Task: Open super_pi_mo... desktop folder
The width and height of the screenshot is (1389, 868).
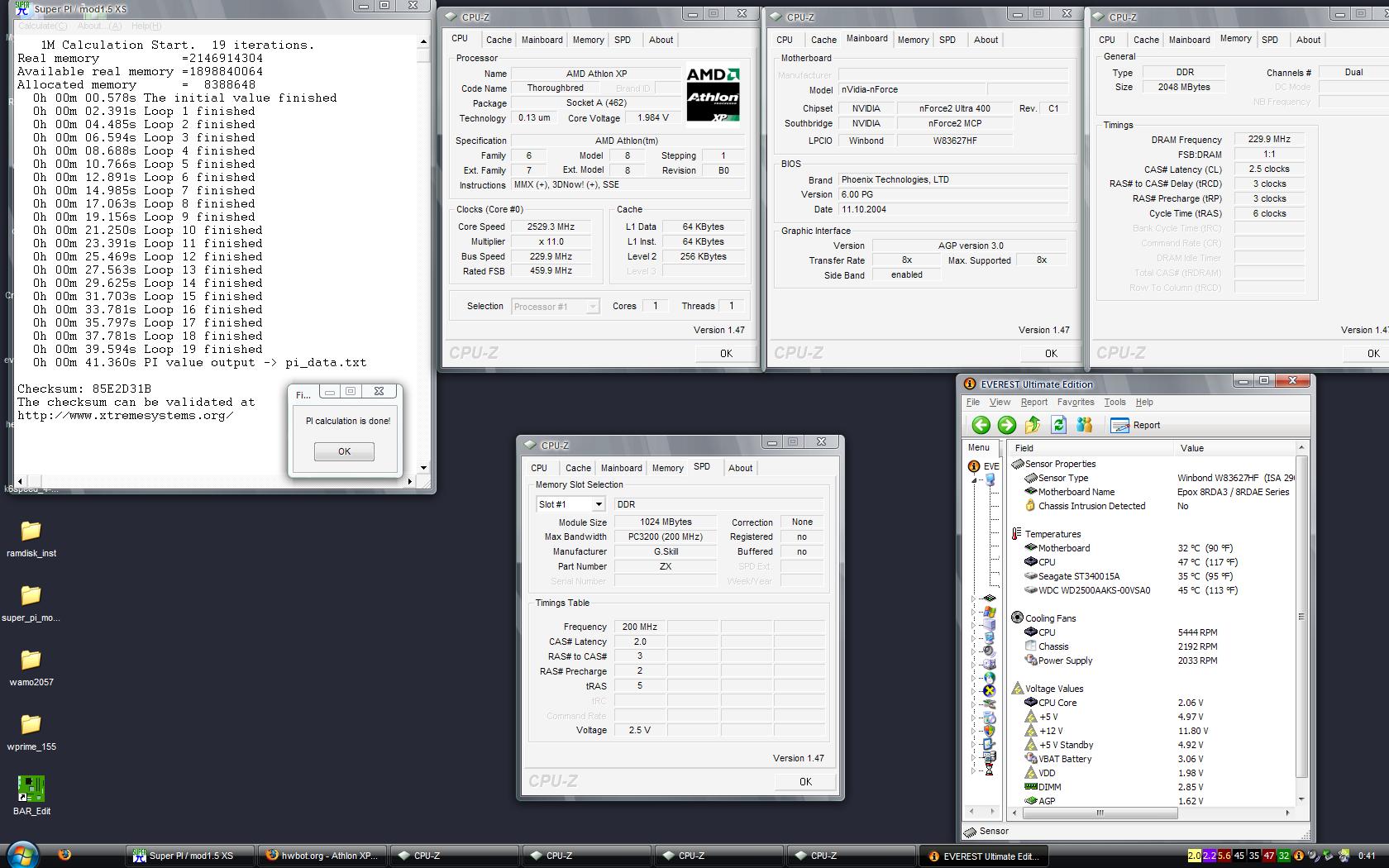Action: tap(31, 603)
